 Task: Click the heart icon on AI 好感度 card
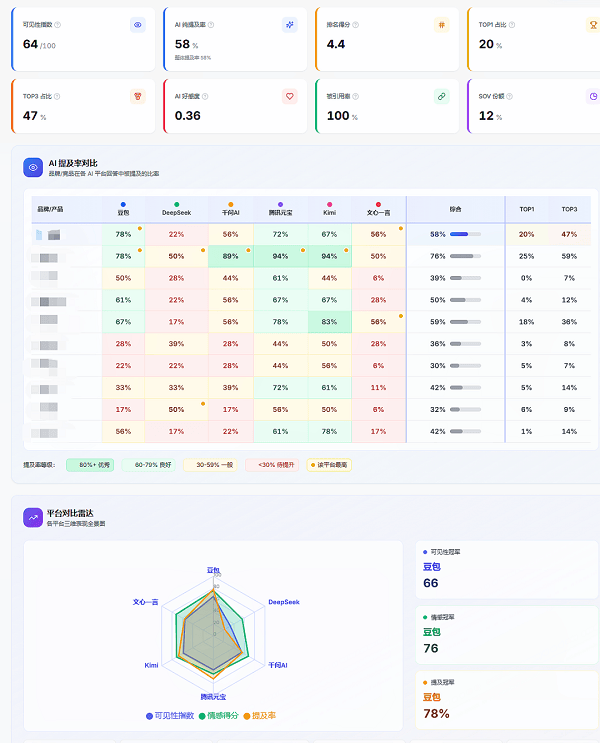290,96
